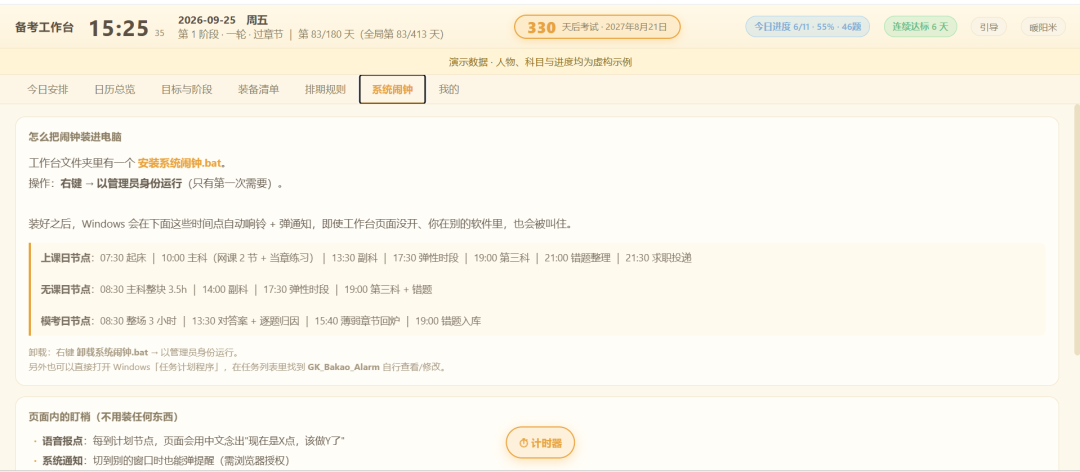This screenshot has height=472, width=1080.
Task: Click the 备考工作台 title
Action: tap(44, 28)
